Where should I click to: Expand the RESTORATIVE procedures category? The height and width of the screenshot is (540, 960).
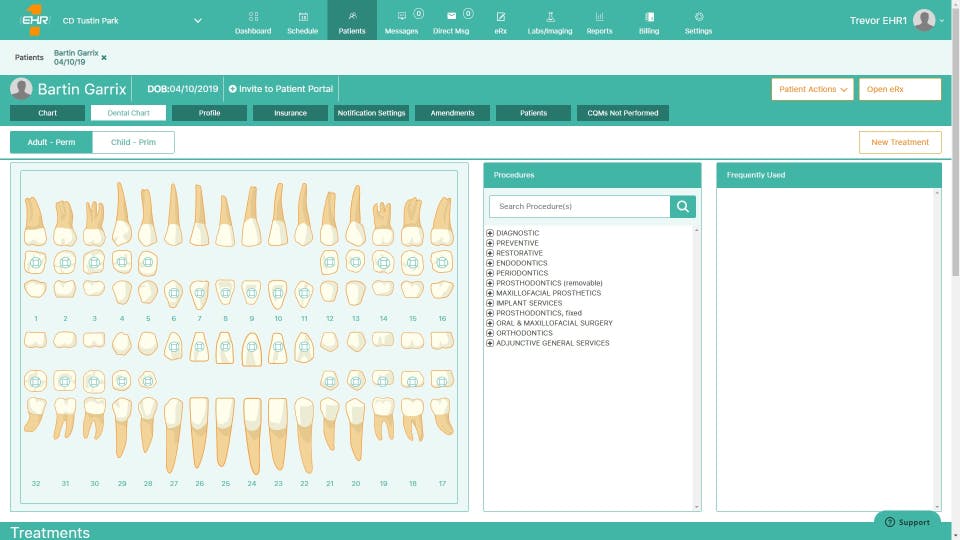(490, 253)
